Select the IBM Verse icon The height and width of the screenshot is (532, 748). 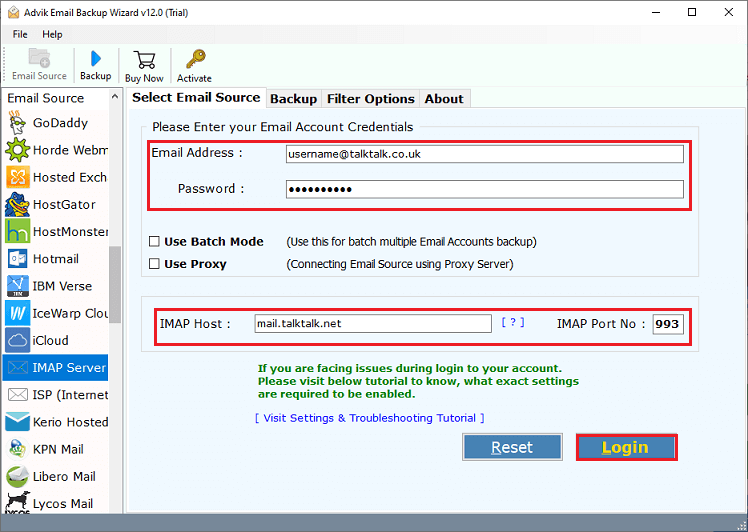point(18,286)
